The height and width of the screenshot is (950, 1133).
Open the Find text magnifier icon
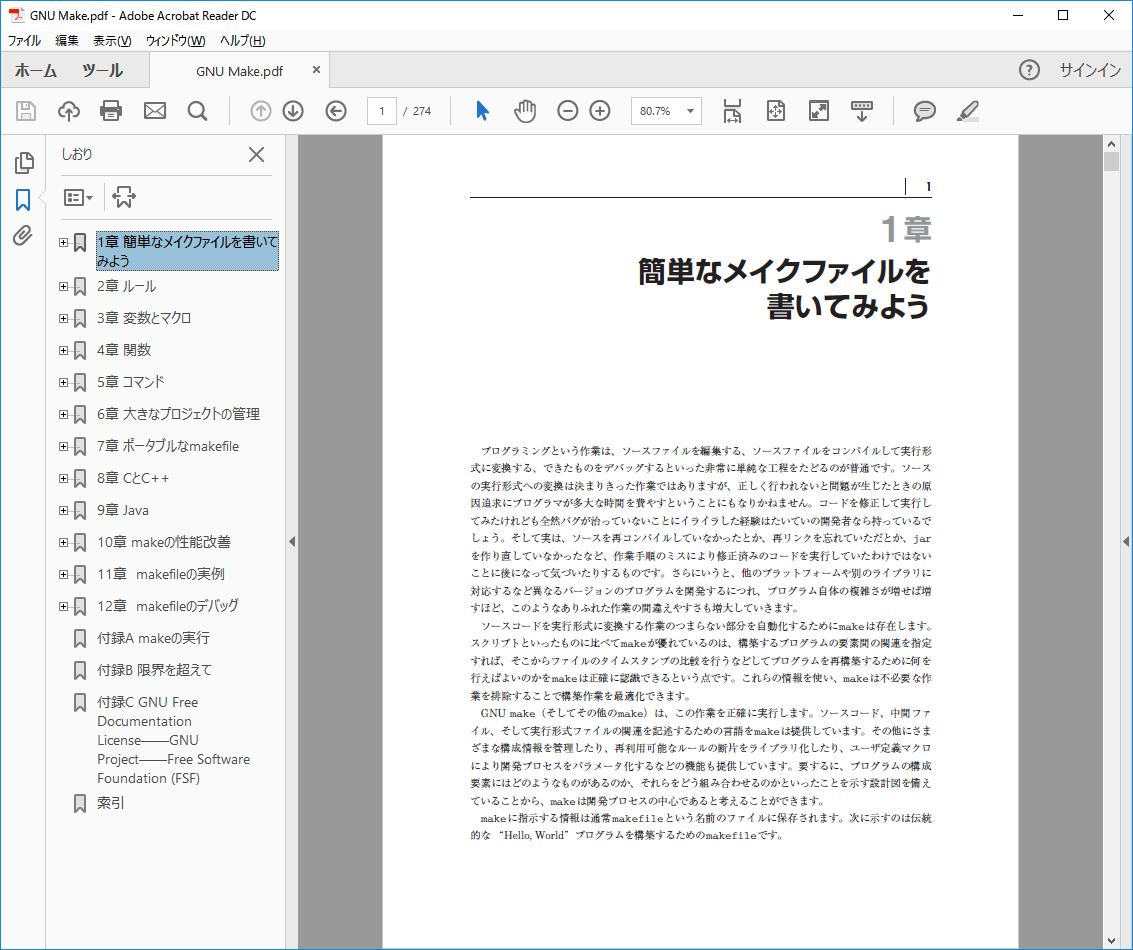[x=197, y=111]
